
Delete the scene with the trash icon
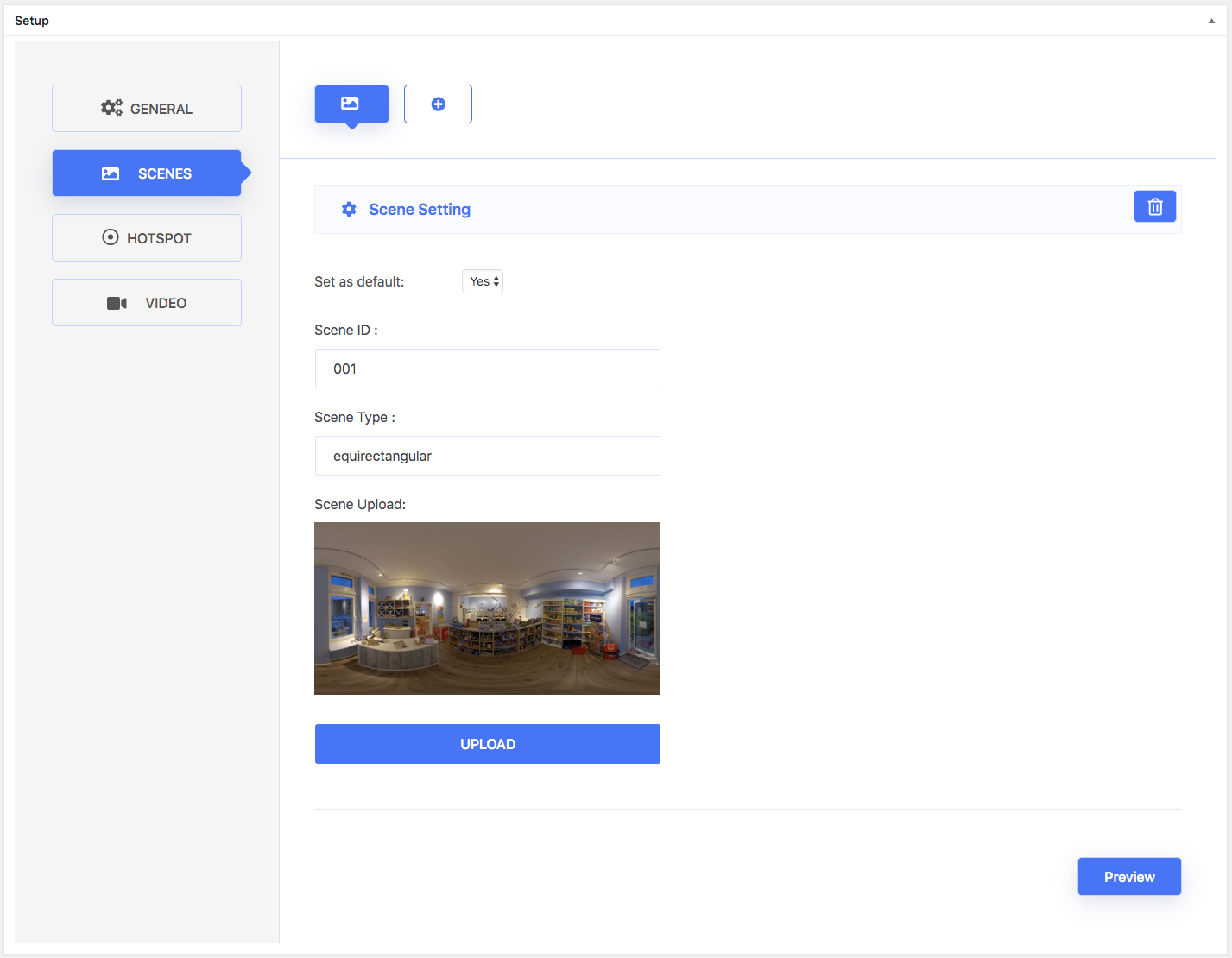click(x=1154, y=207)
